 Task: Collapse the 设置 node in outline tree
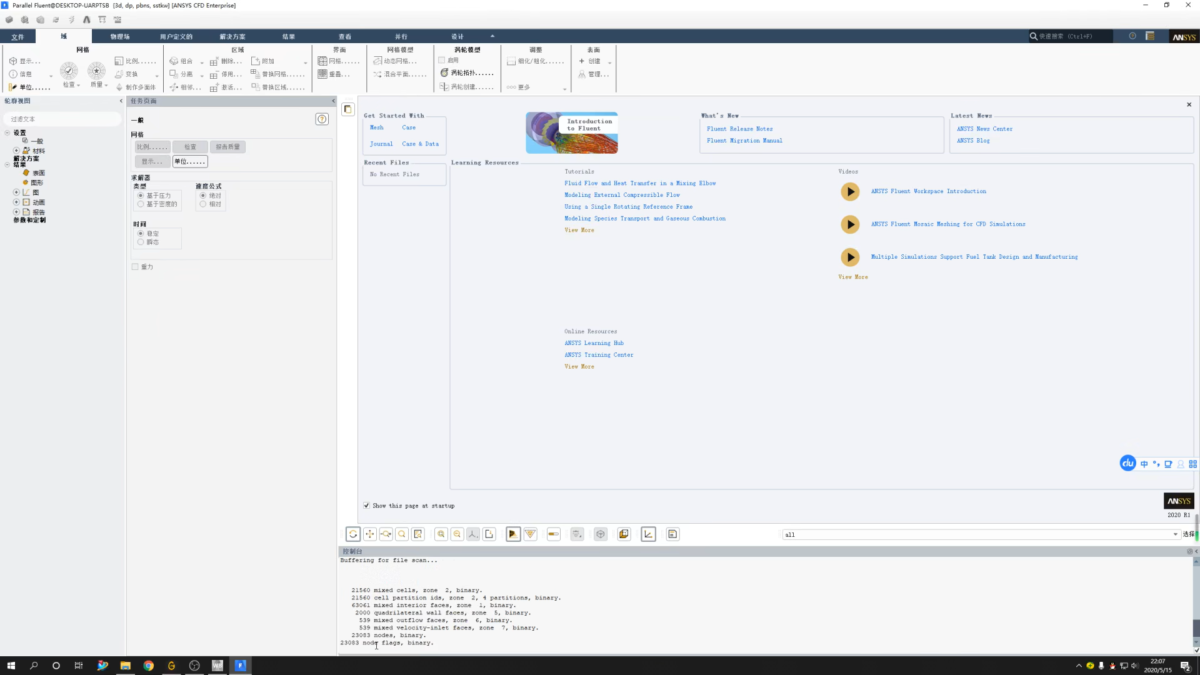pyautogui.click(x=7, y=132)
